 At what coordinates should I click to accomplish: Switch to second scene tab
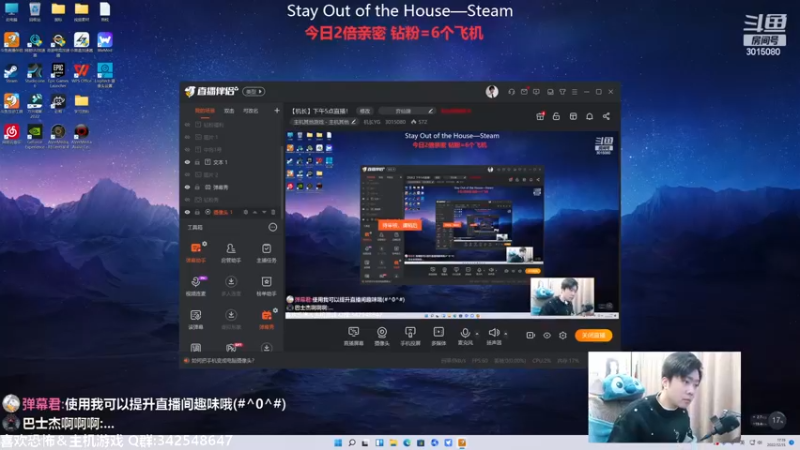tap(229, 111)
